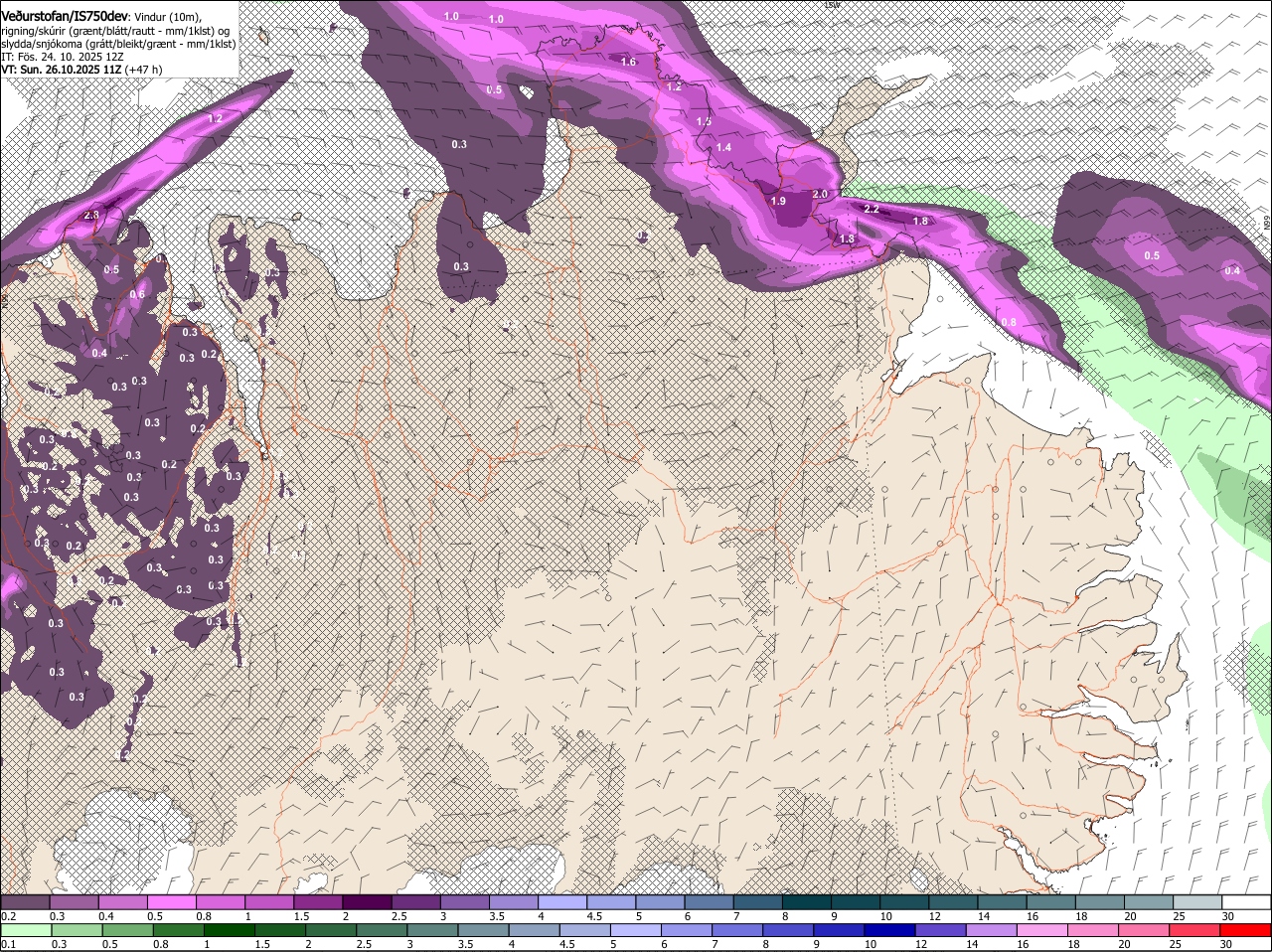
Task: Click bottom legend swatch between 10 and 12
Action: [890, 931]
